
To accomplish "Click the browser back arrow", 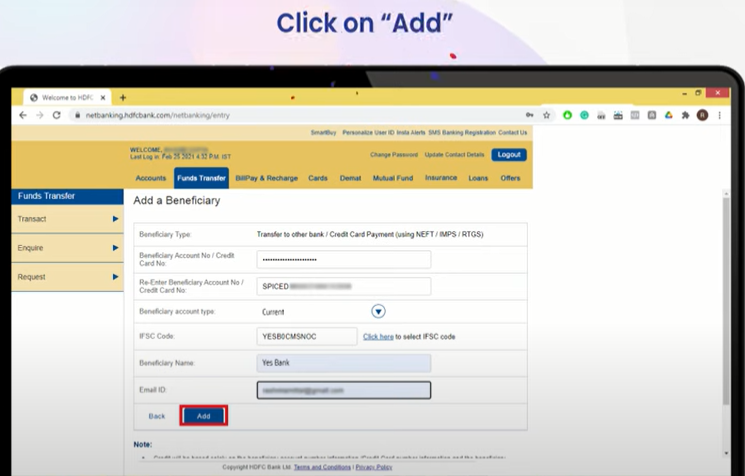I will 23,115.
